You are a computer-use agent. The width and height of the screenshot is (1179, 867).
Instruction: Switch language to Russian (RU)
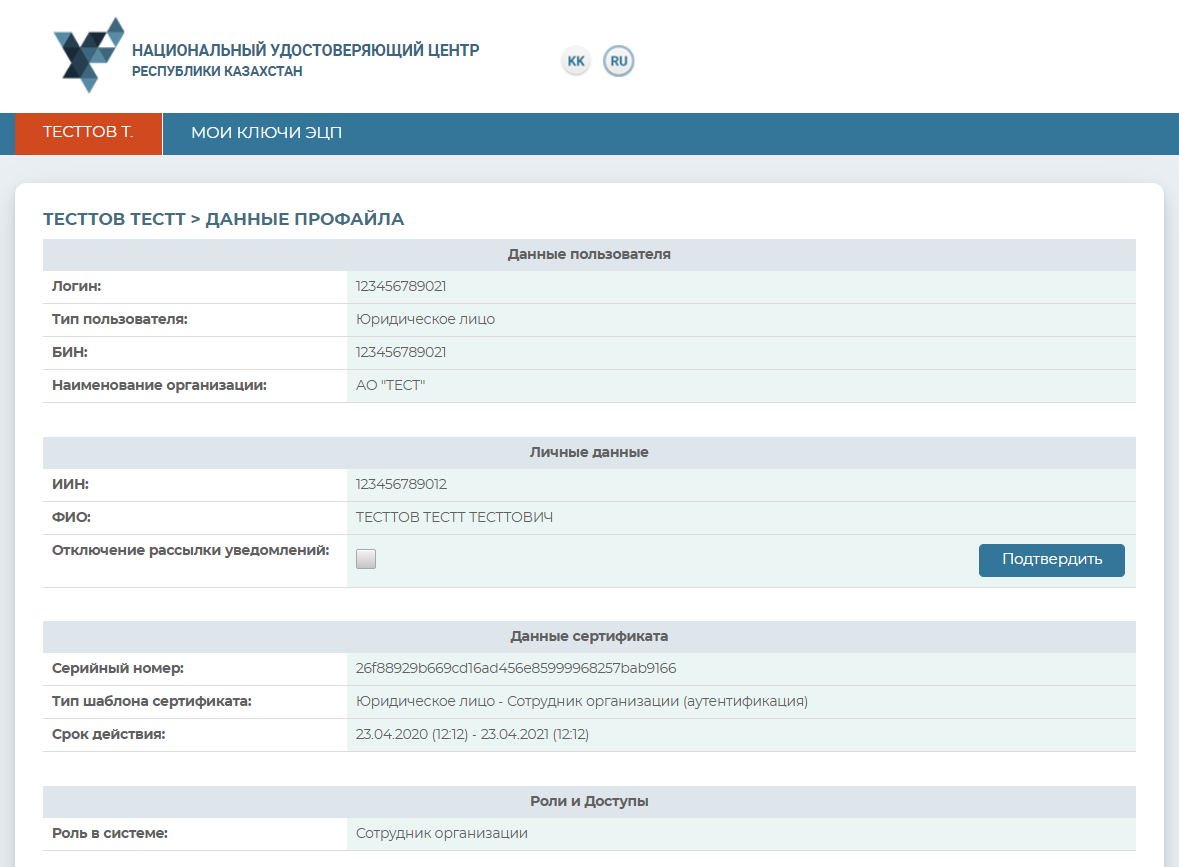tap(619, 62)
